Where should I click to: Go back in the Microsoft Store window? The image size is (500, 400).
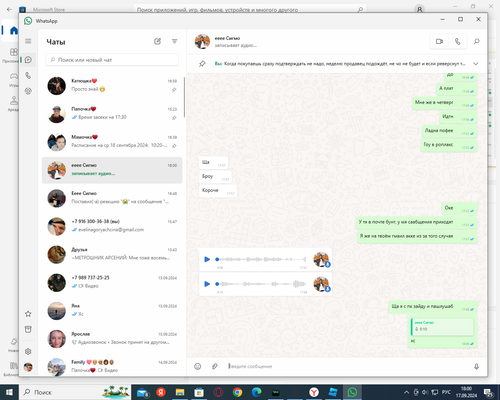coord(9,9)
